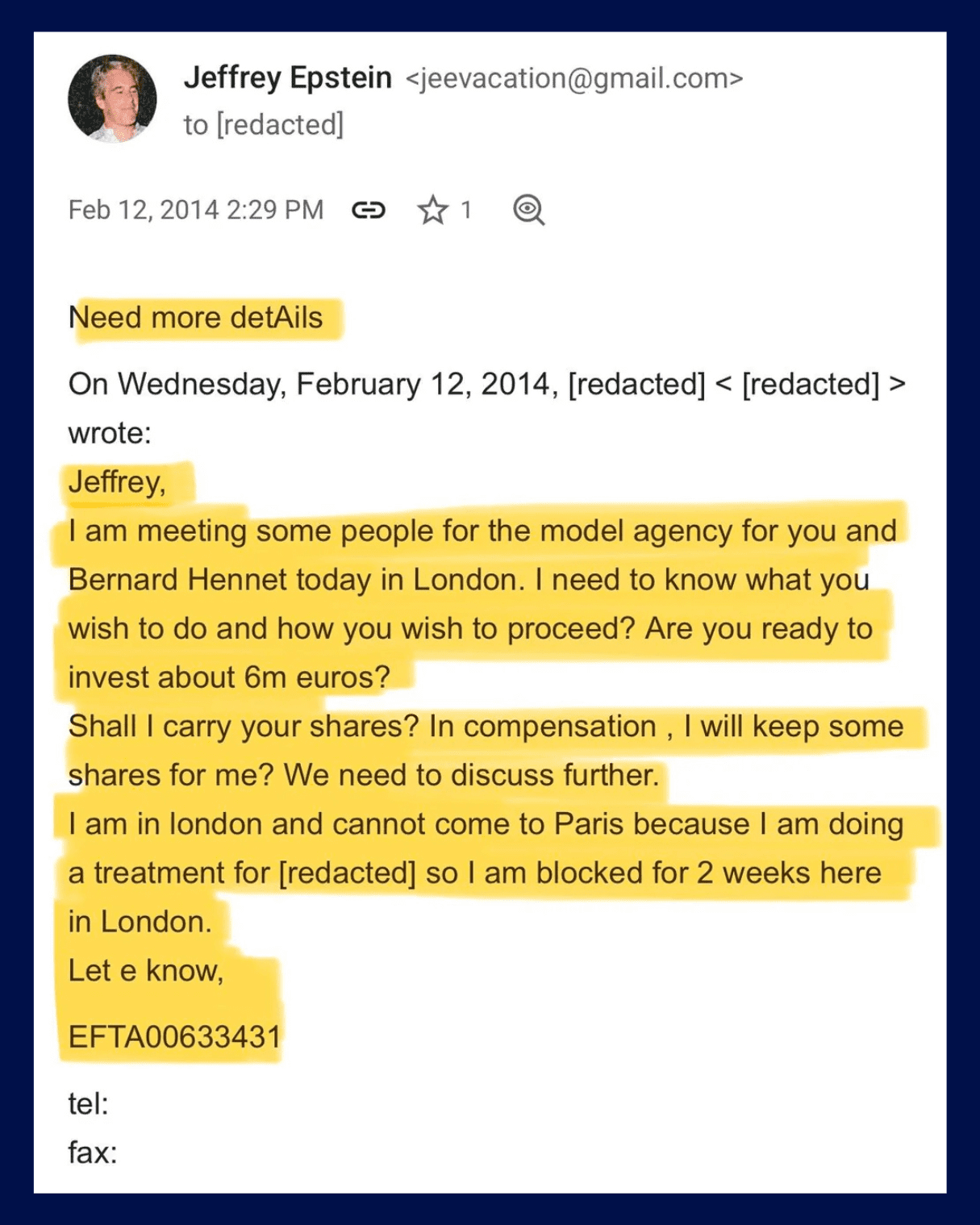Star this email using the star icon
This screenshot has width=980, height=1225.
433,210
